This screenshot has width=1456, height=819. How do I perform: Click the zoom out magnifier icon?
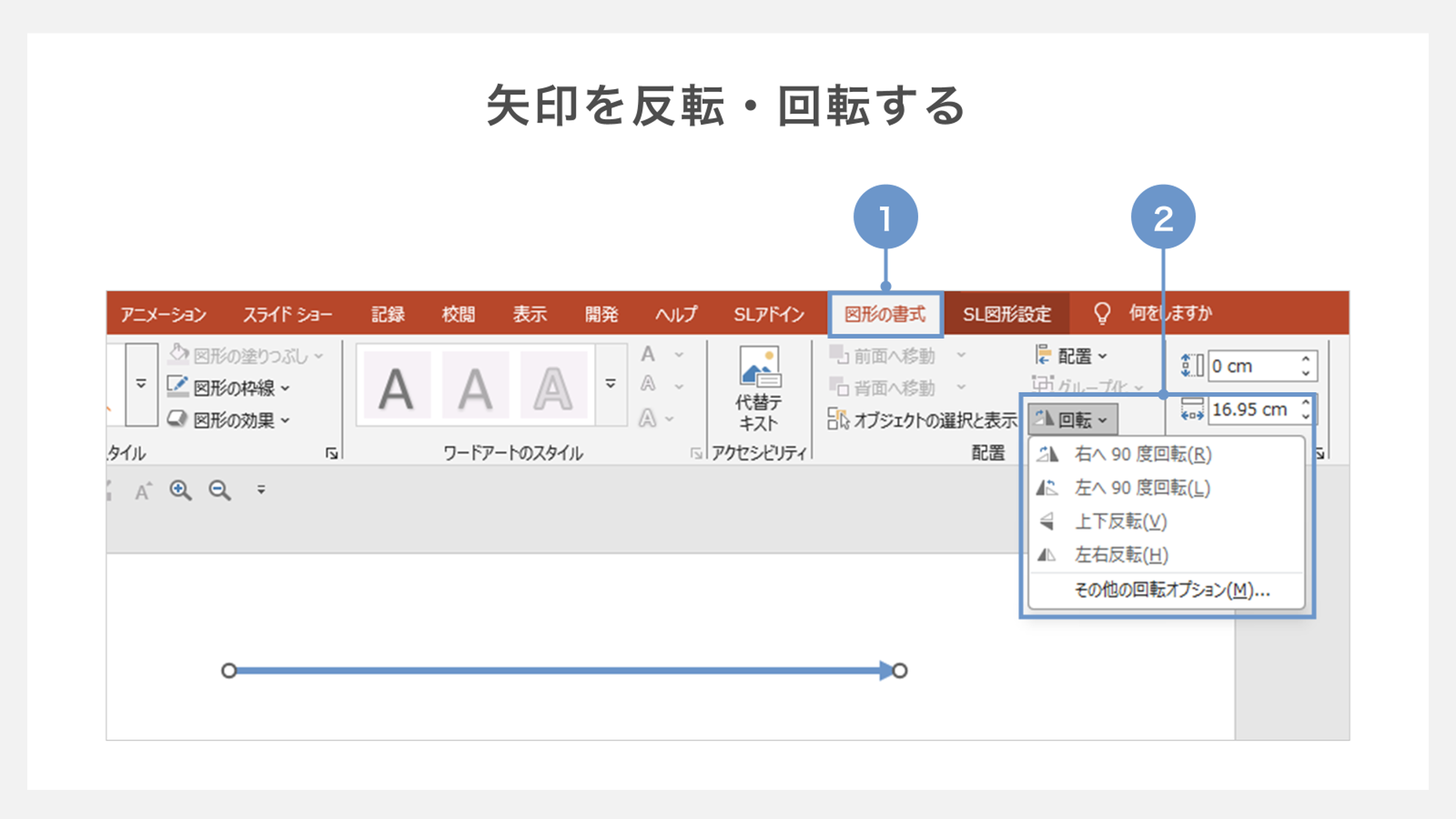point(220,490)
